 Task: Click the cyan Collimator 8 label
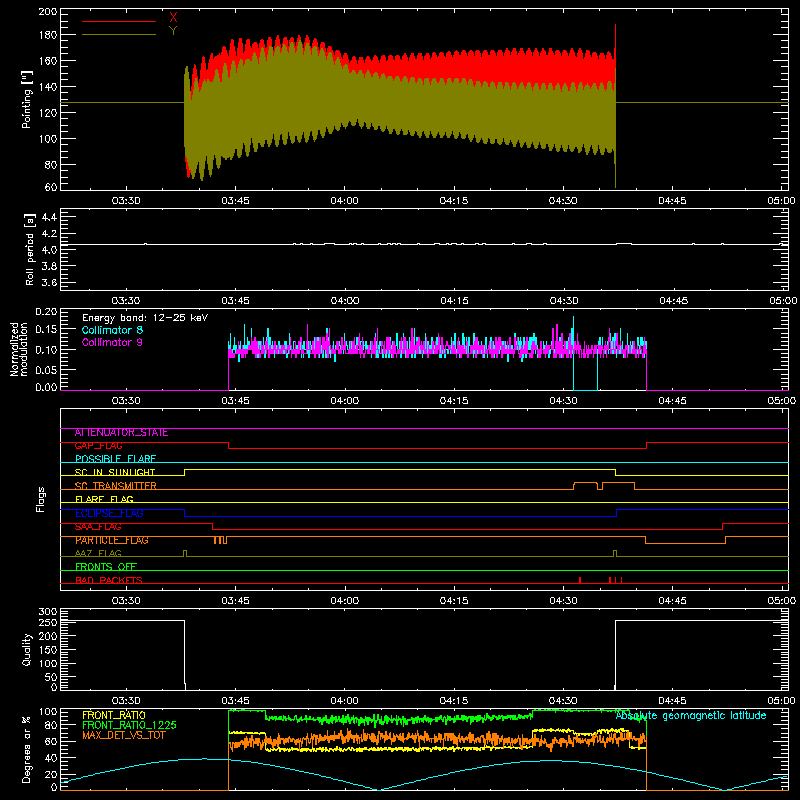pyautogui.click(x=112, y=330)
